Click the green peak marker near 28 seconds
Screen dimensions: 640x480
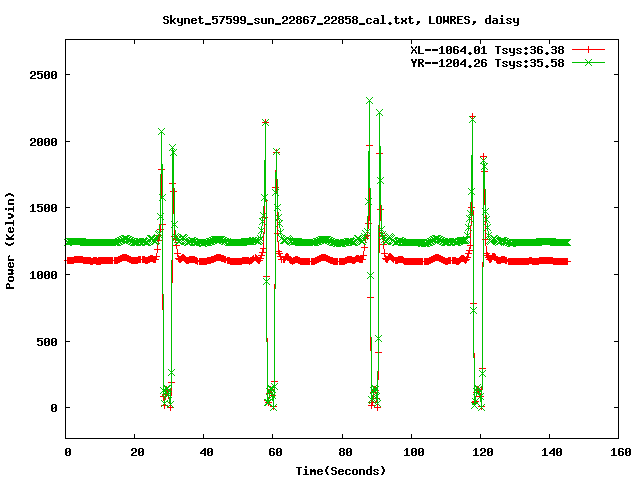click(x=161, y=131)
